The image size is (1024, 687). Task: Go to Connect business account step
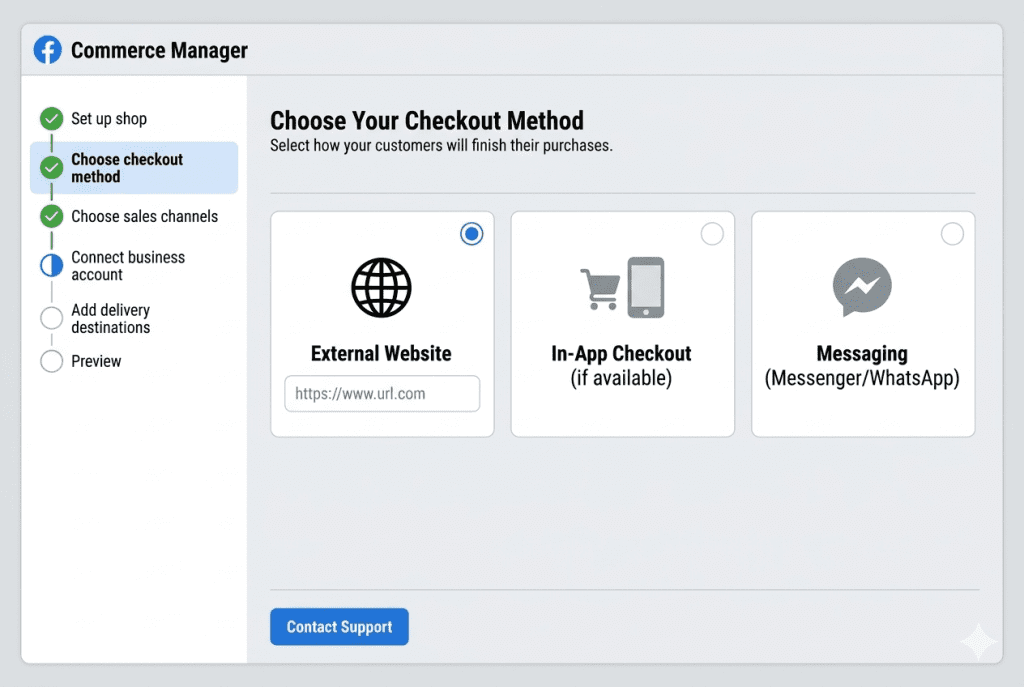(128, 266)
